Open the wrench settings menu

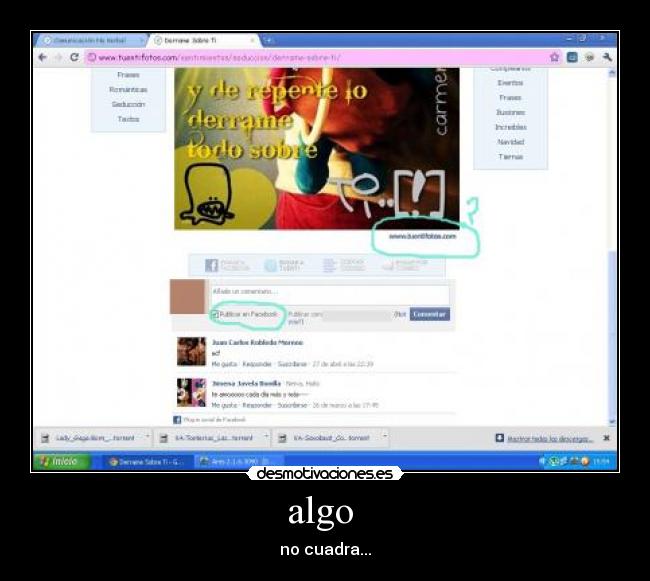click(x=607, y=57)
